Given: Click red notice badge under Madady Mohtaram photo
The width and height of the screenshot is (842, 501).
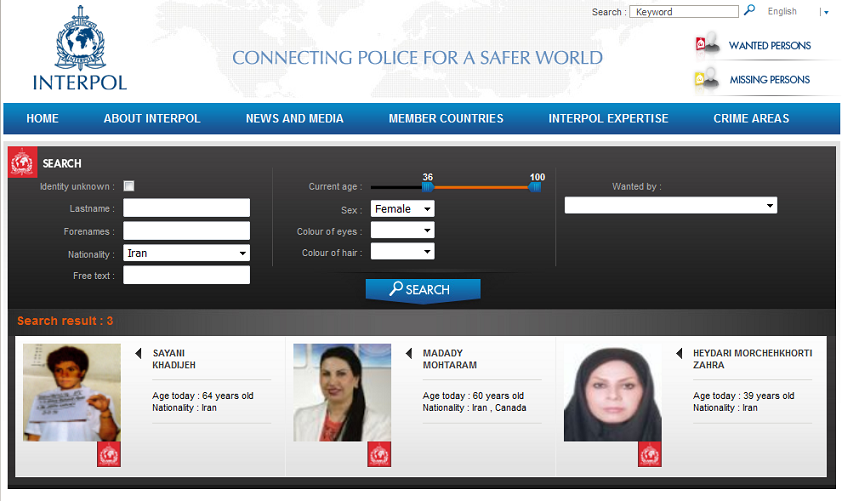Looking at the screenshot, I should (379, 454).
